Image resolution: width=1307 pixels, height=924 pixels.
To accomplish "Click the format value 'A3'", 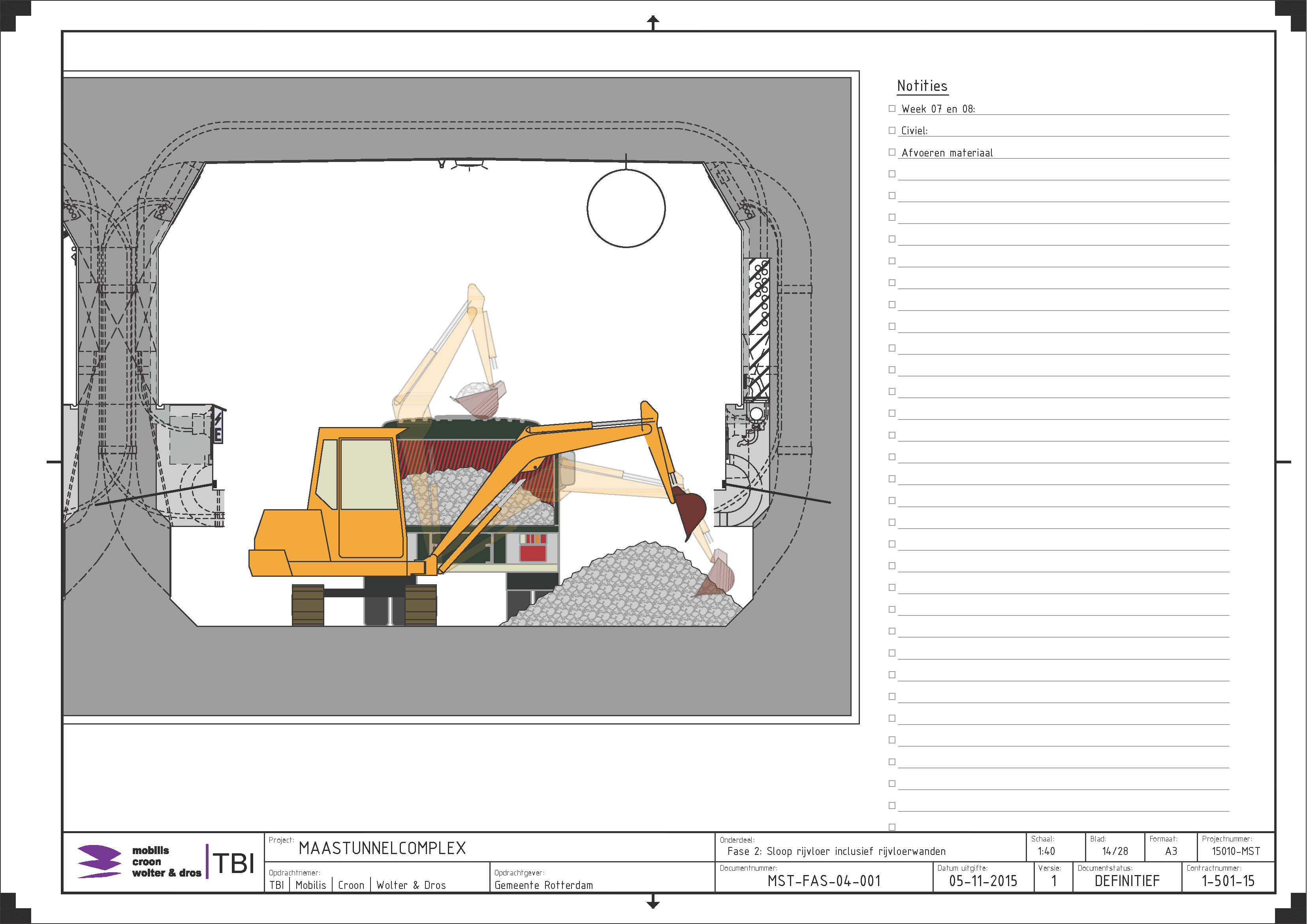I will 1171,851.
